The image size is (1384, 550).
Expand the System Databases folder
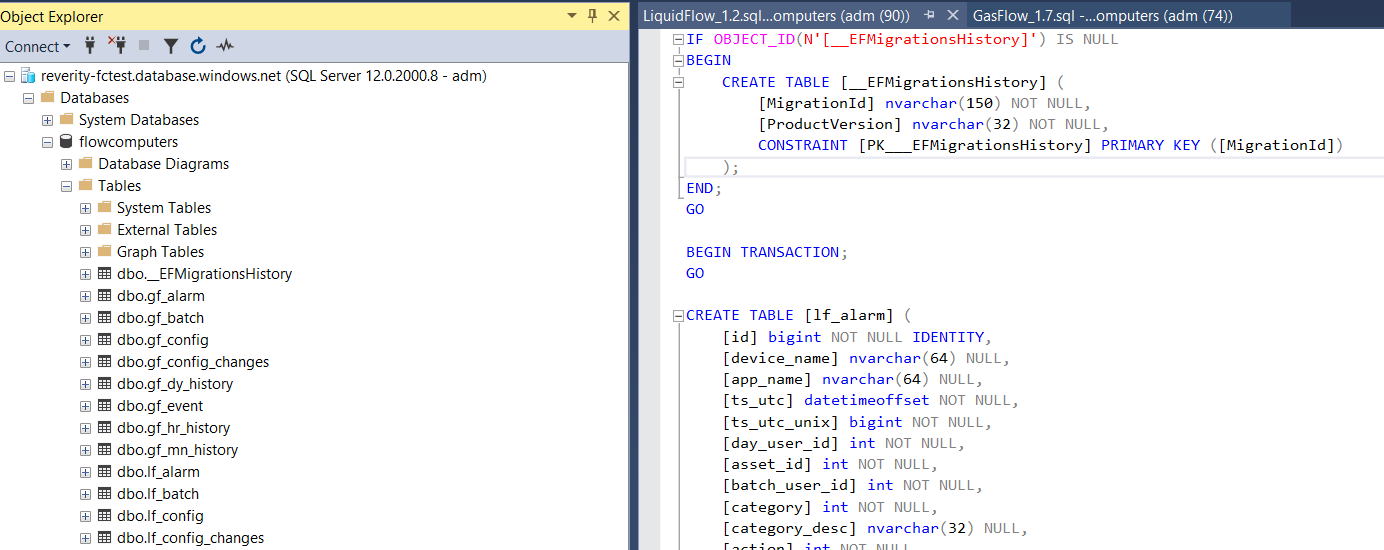tap(47, 120)
